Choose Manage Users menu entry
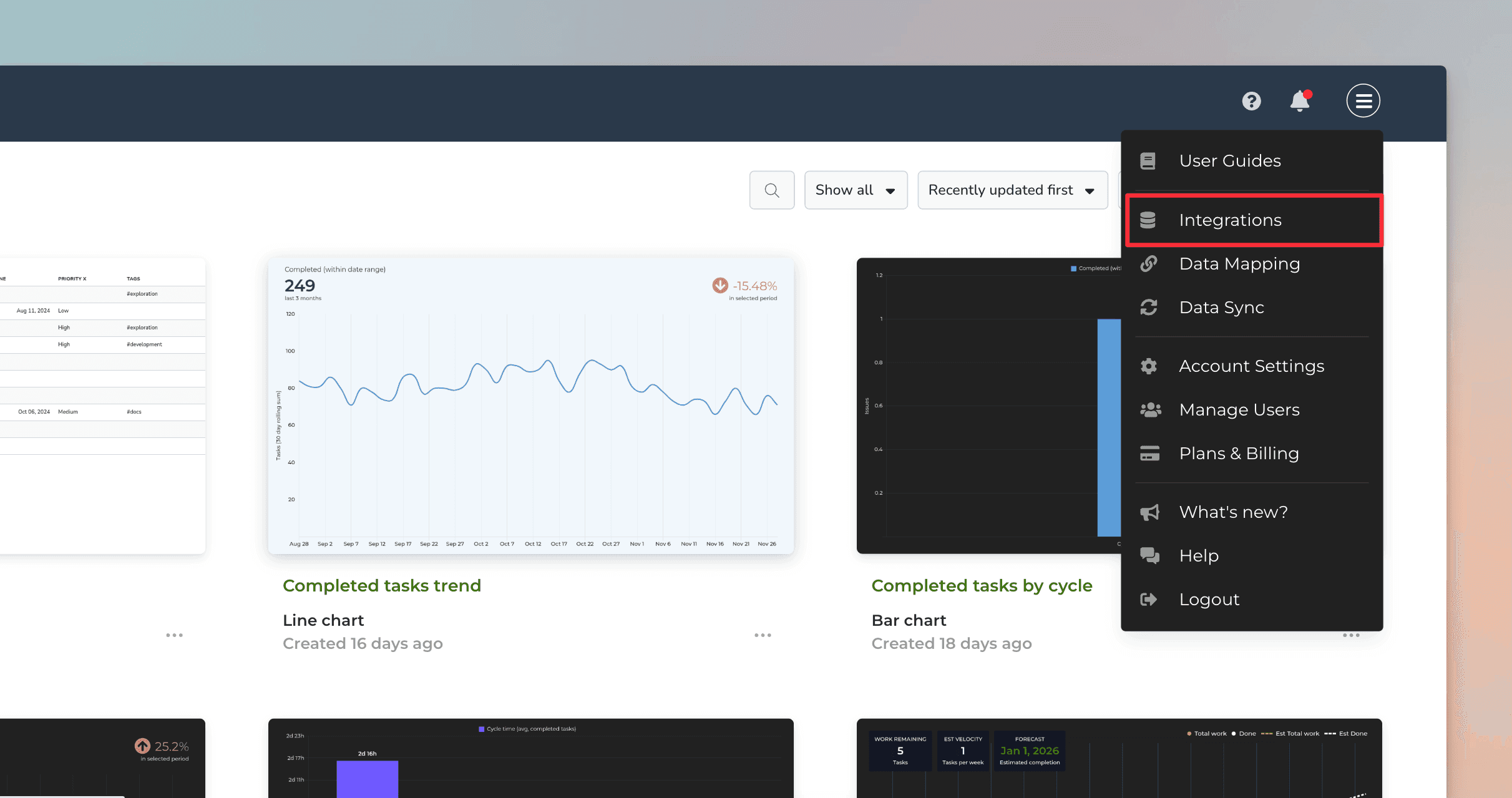This screenshot has height=798, width=1512. coord(1239,410)
